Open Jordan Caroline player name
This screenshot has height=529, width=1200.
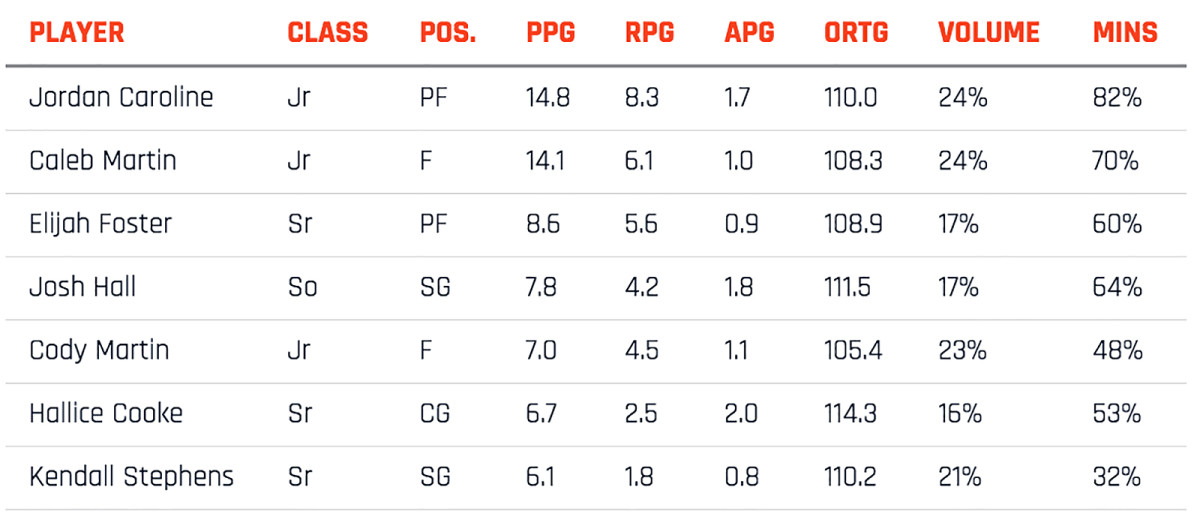tap(121, 98)
